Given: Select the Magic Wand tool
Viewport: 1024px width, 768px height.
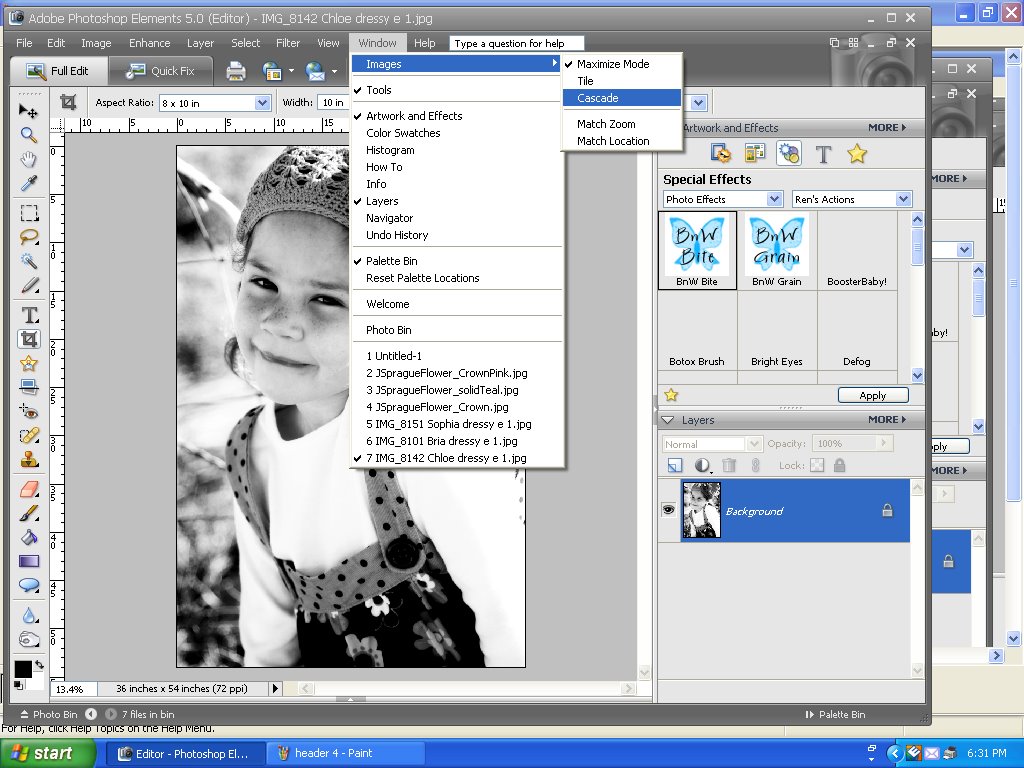Looking at the screenshot, I should [x=29, y=261].
